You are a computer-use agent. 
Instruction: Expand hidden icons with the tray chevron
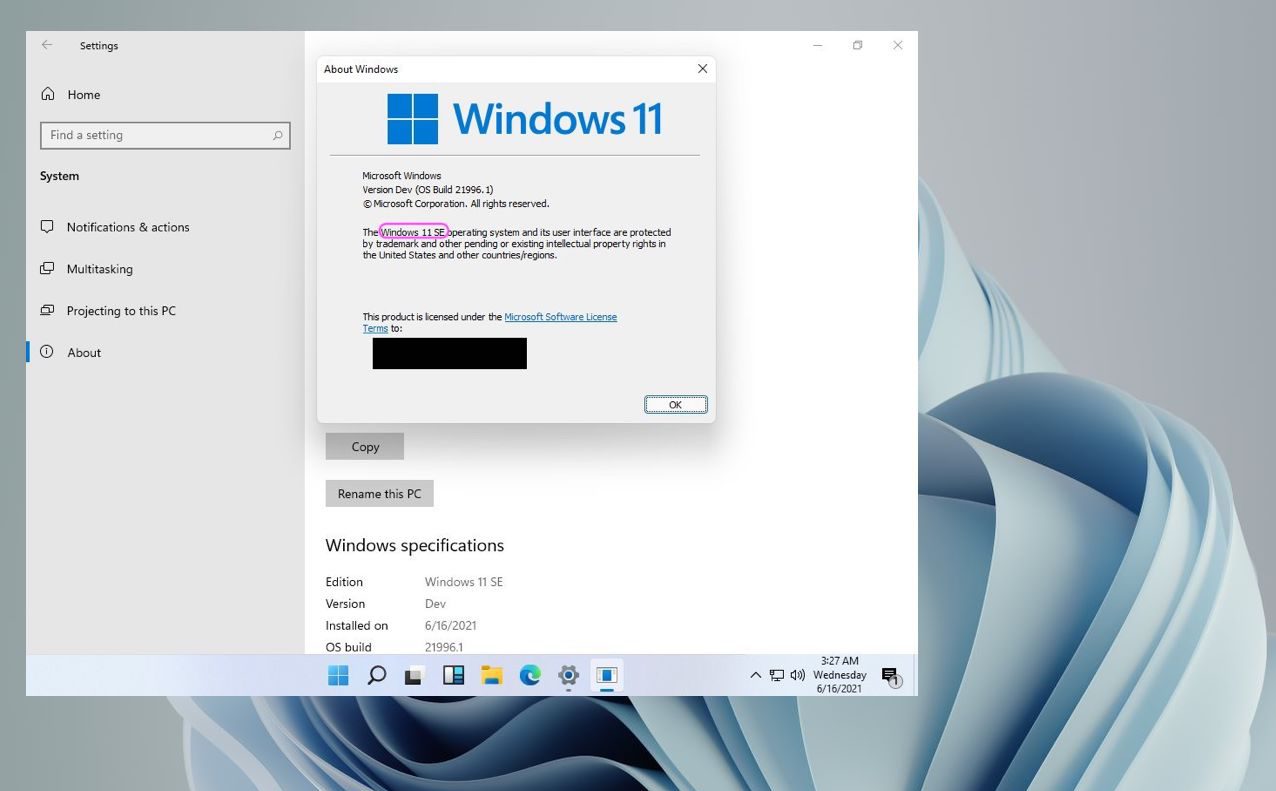(x=756, y=675)
